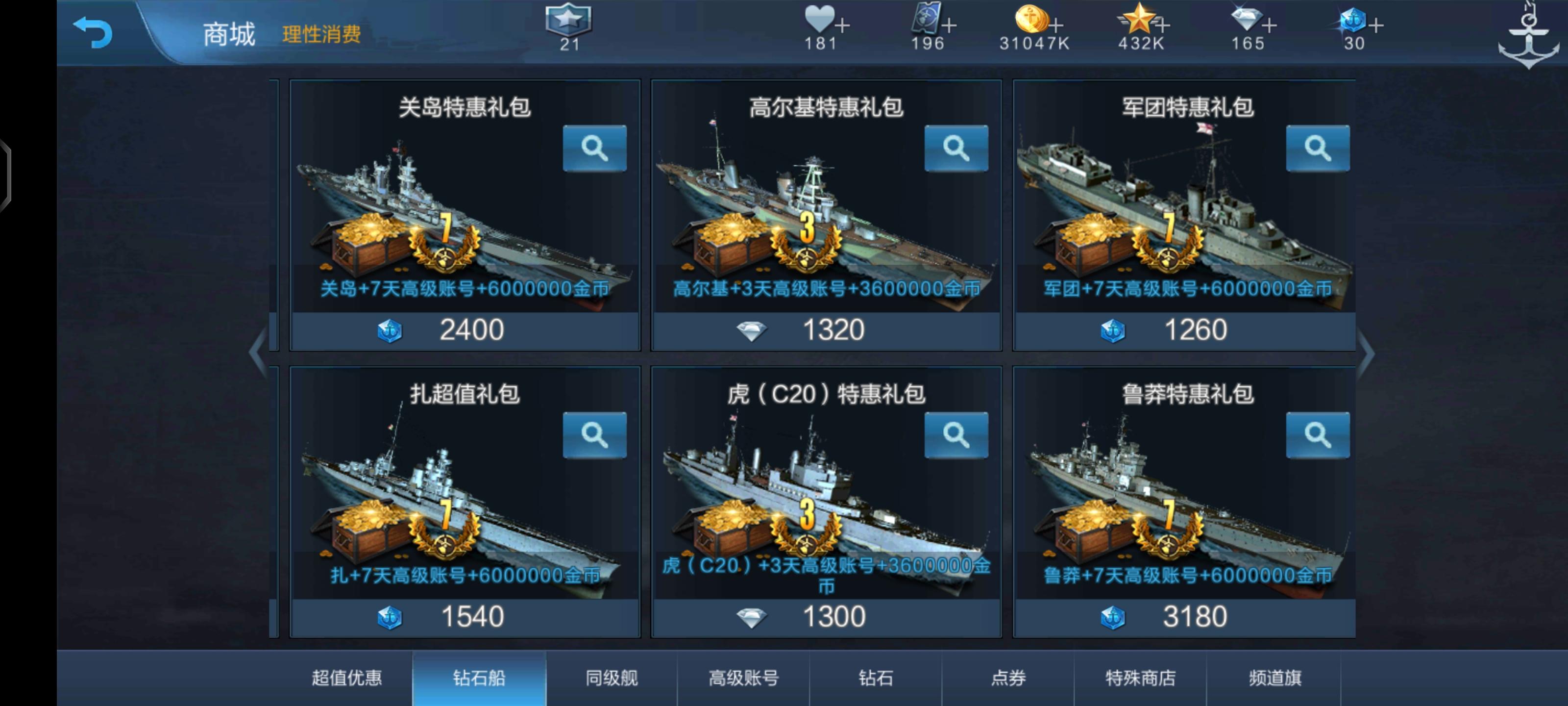Open the 特殊商店 tab
This screenshot has width=1568, height=706.
(x=1140, y=678)
